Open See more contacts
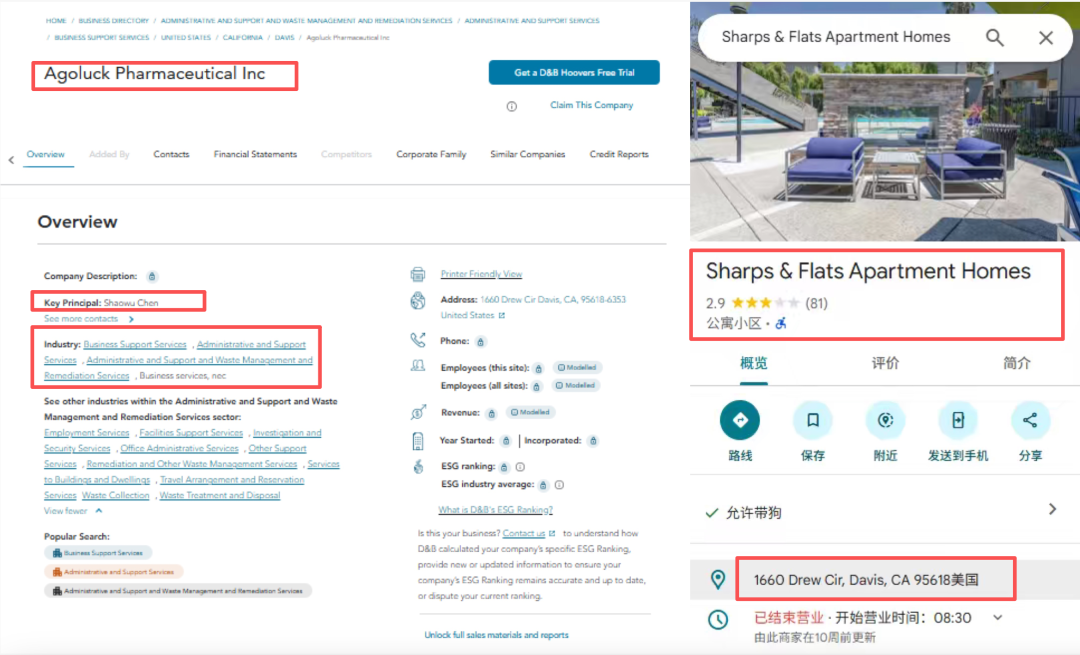Viewport: 1080px width, 655px height. [x=89, y=319]
